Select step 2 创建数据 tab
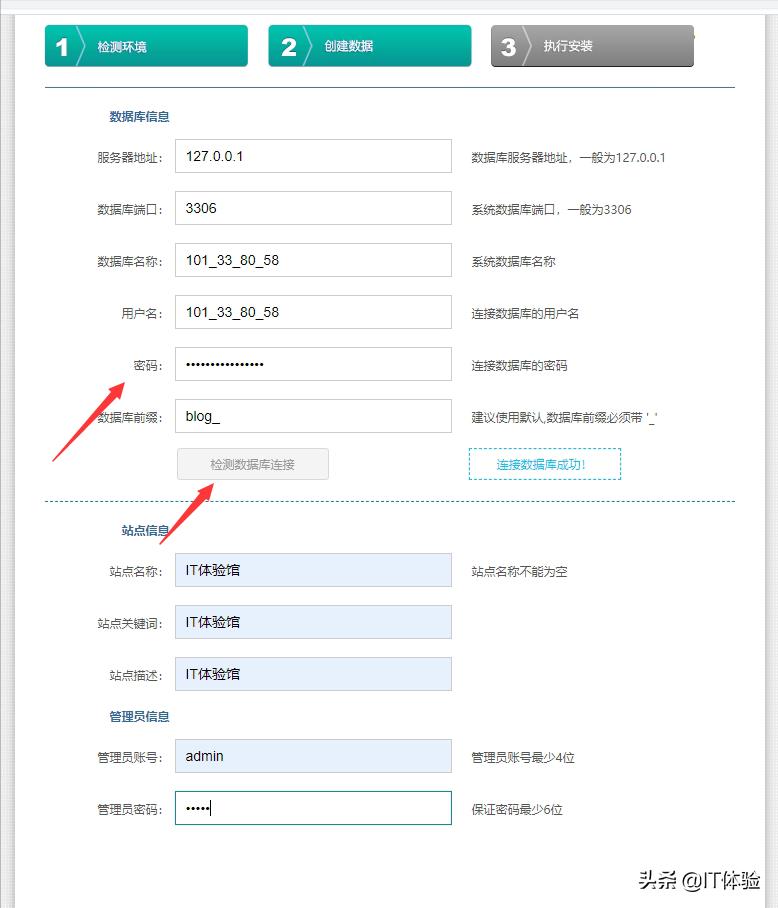The height and width of the screenshot is (908, 778). 370,46
